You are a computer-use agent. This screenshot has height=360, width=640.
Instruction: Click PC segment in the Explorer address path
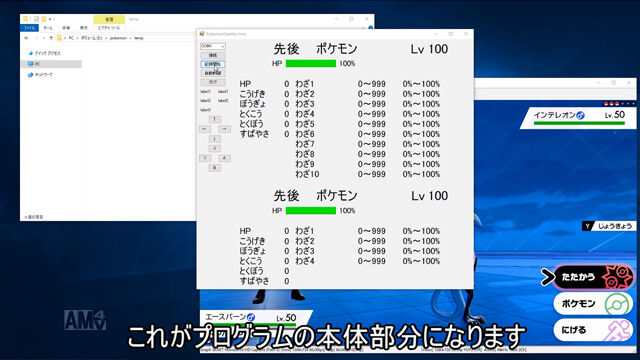pyautogui.click(x=71, y=38)
